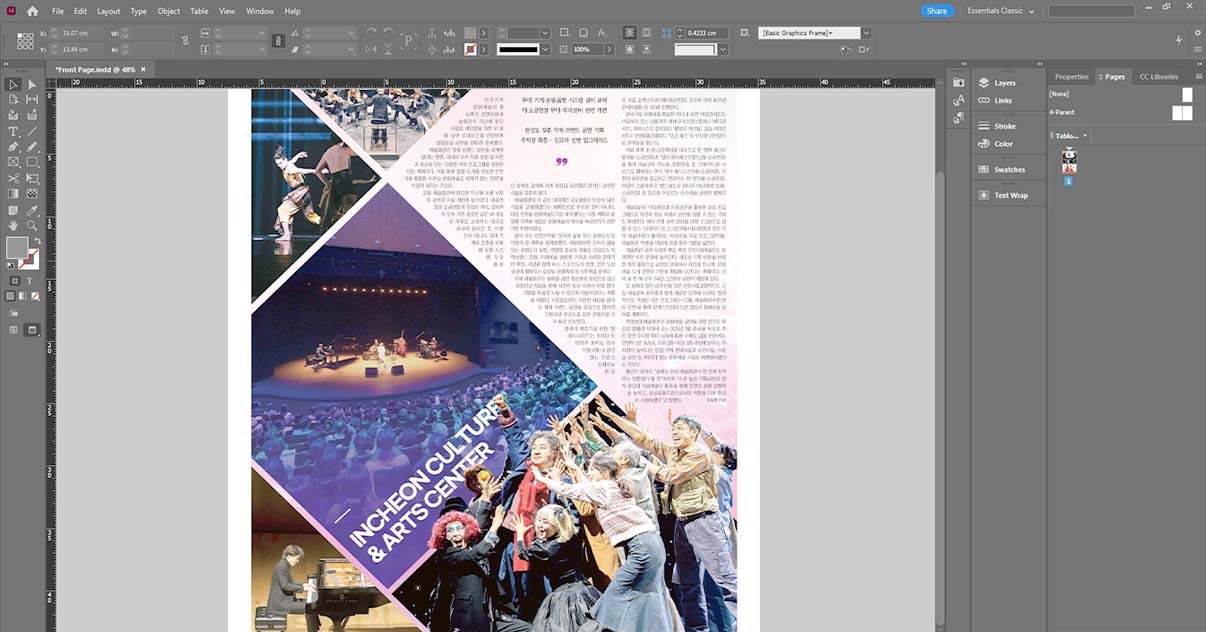The width and height of the screenshot is (1206, 632).
Task: Select the Scissors tool
Action: coord(13,178)
